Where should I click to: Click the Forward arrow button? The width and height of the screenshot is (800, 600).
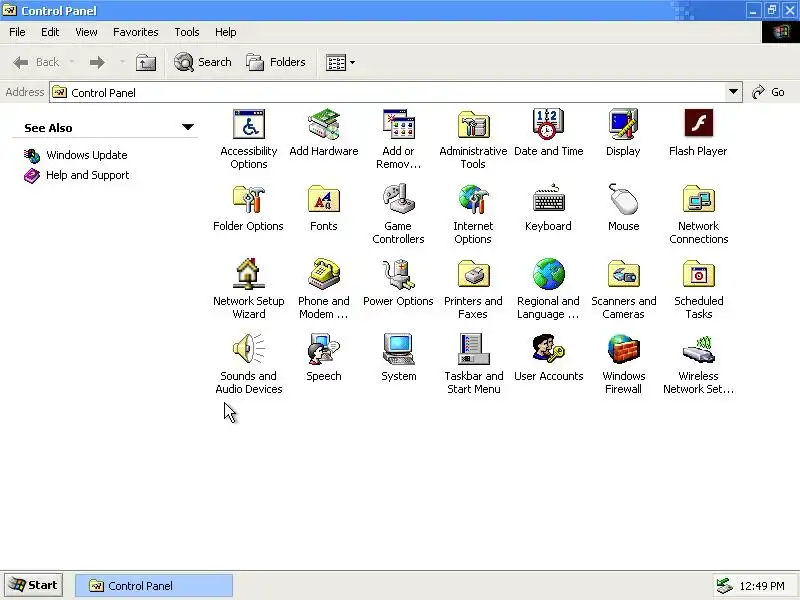[x=97, y=62]
